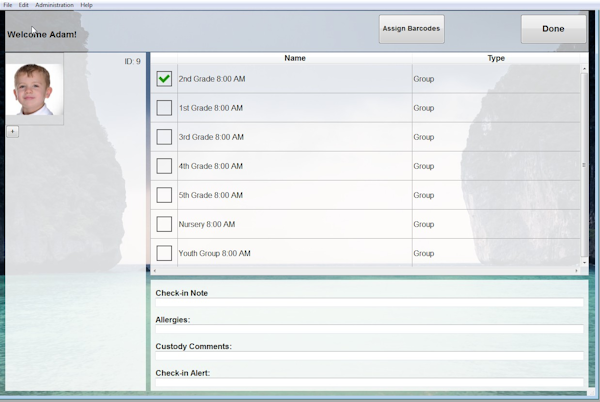Check the 5th Grade 8:00 AM checkbox
Screen dimensions: 600x402
click(164, 195)
